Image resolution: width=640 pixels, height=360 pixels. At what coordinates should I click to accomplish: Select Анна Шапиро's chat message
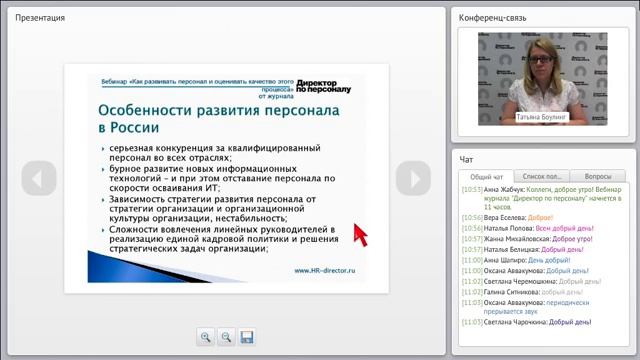pos(516,260)
